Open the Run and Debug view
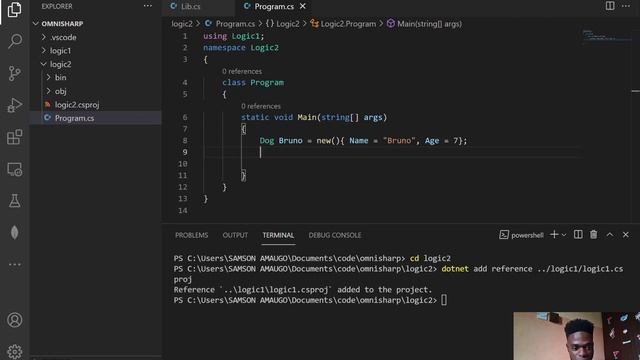Viewport: 640px width, 360px height. point(15,105)
